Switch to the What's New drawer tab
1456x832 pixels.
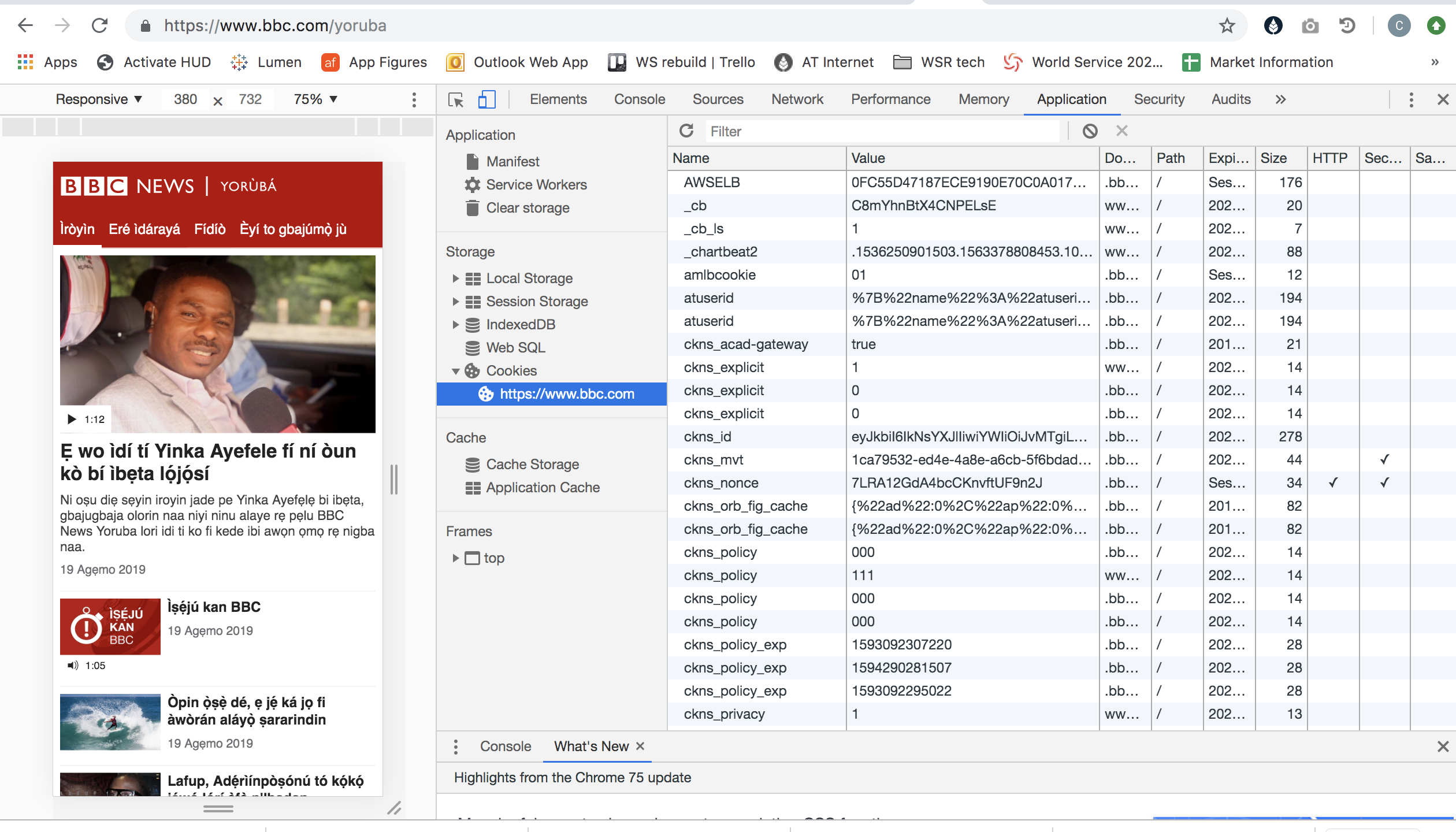coord(591,746)
